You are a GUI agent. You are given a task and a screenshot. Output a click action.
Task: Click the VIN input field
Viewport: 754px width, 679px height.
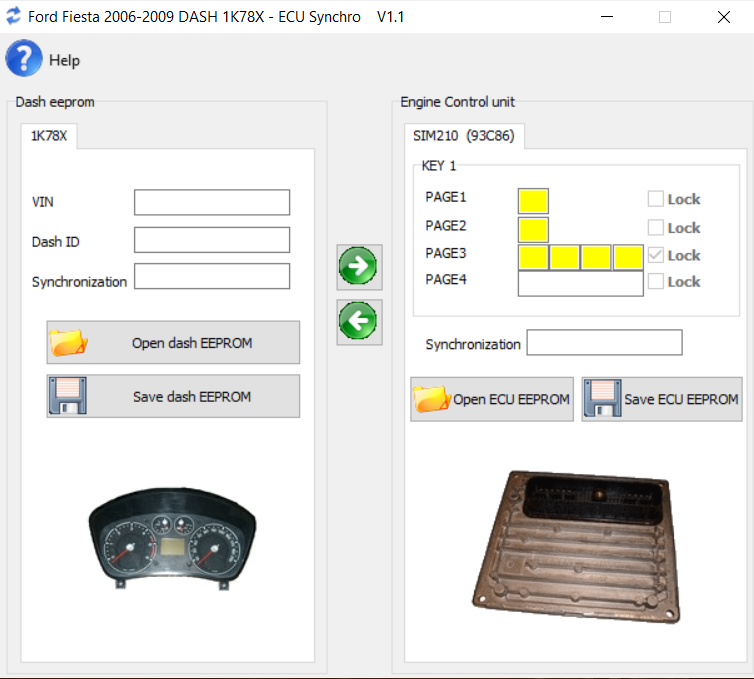click(x=212, y=202)
